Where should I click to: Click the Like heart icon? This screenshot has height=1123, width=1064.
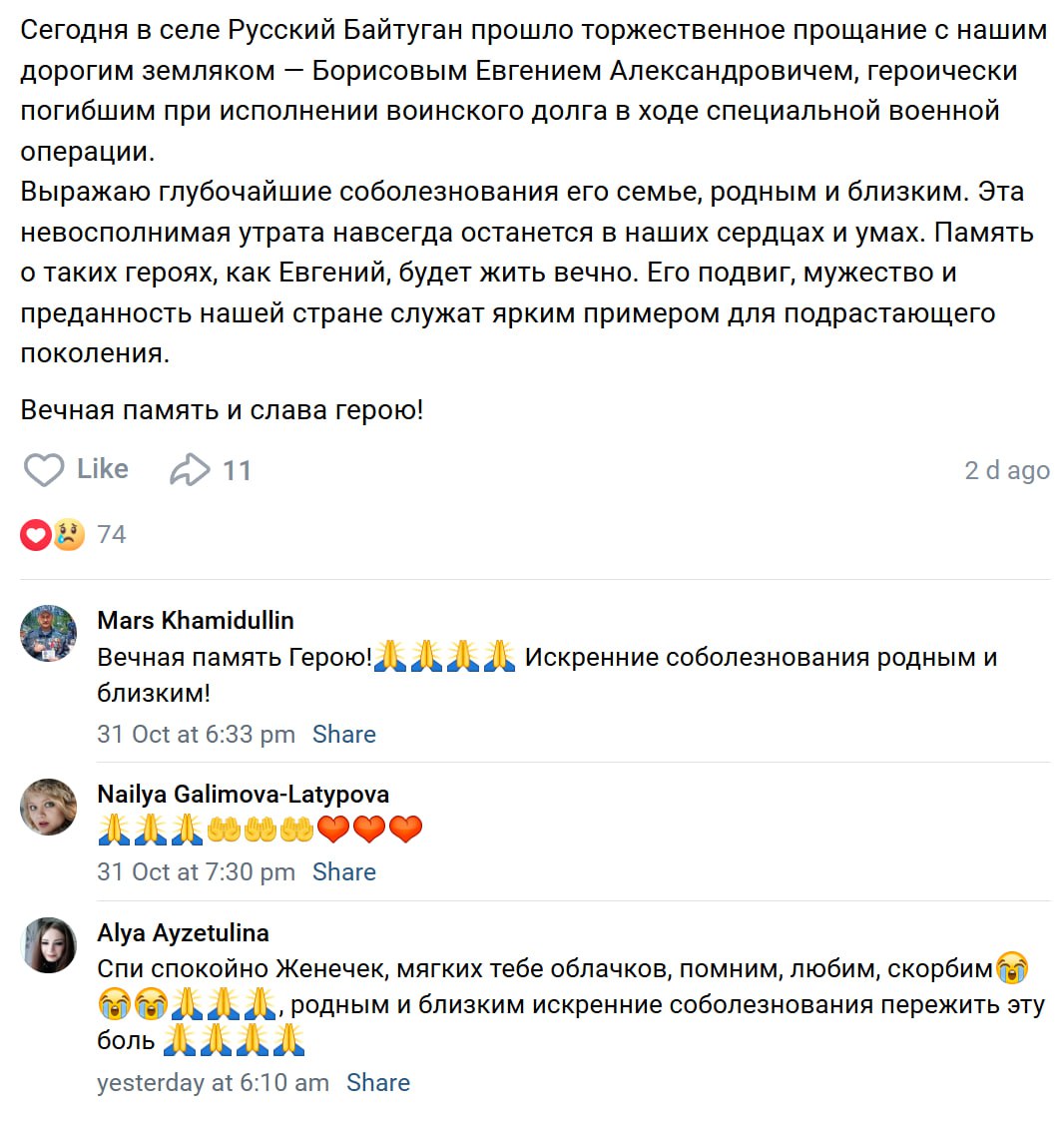(x=44, y=470)
